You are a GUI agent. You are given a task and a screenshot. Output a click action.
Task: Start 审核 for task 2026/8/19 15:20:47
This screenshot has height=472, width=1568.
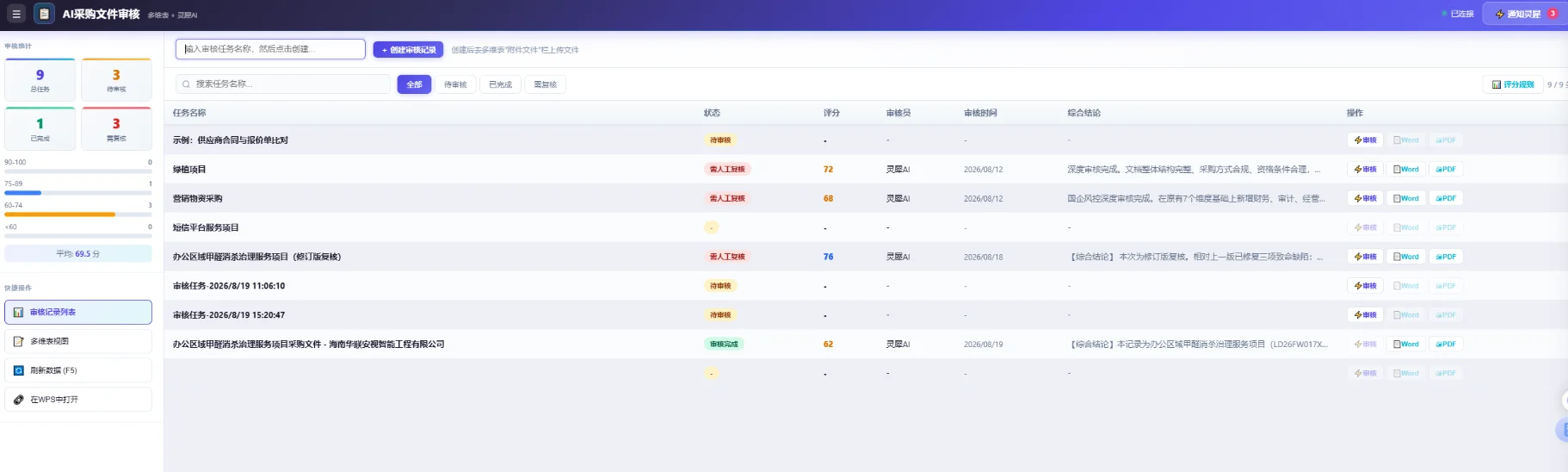pyautogui.click(x=1365, y=315)
